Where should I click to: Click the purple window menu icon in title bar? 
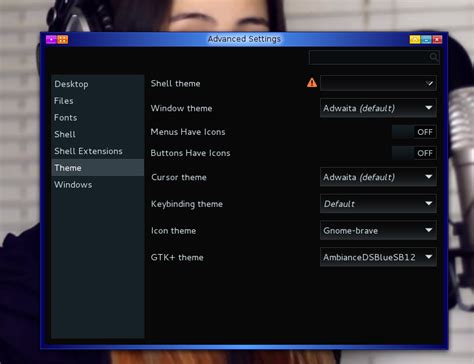click(51, 40)
